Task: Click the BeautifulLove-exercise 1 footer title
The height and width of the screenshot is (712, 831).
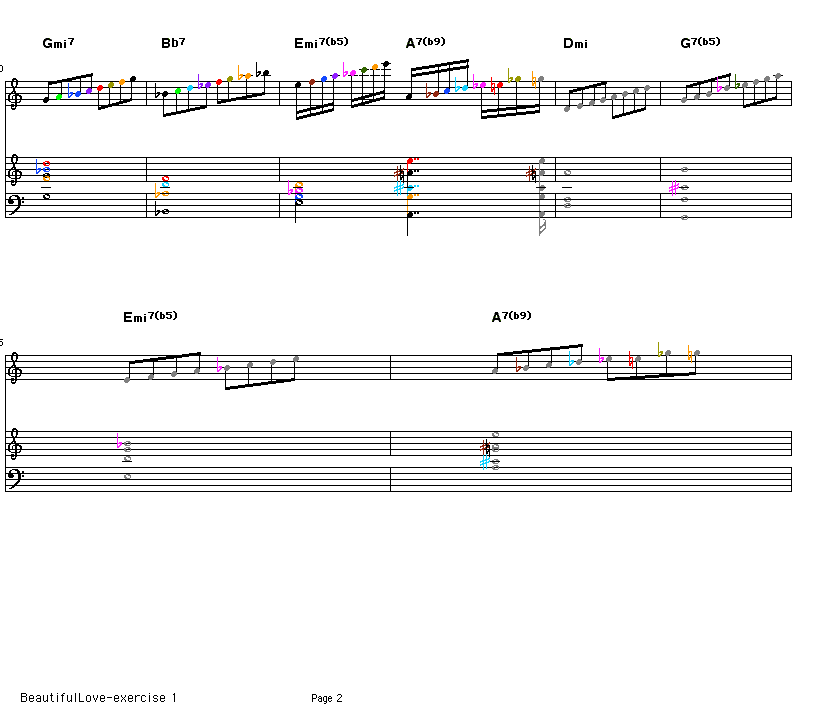Action: [x=98, y=697]
